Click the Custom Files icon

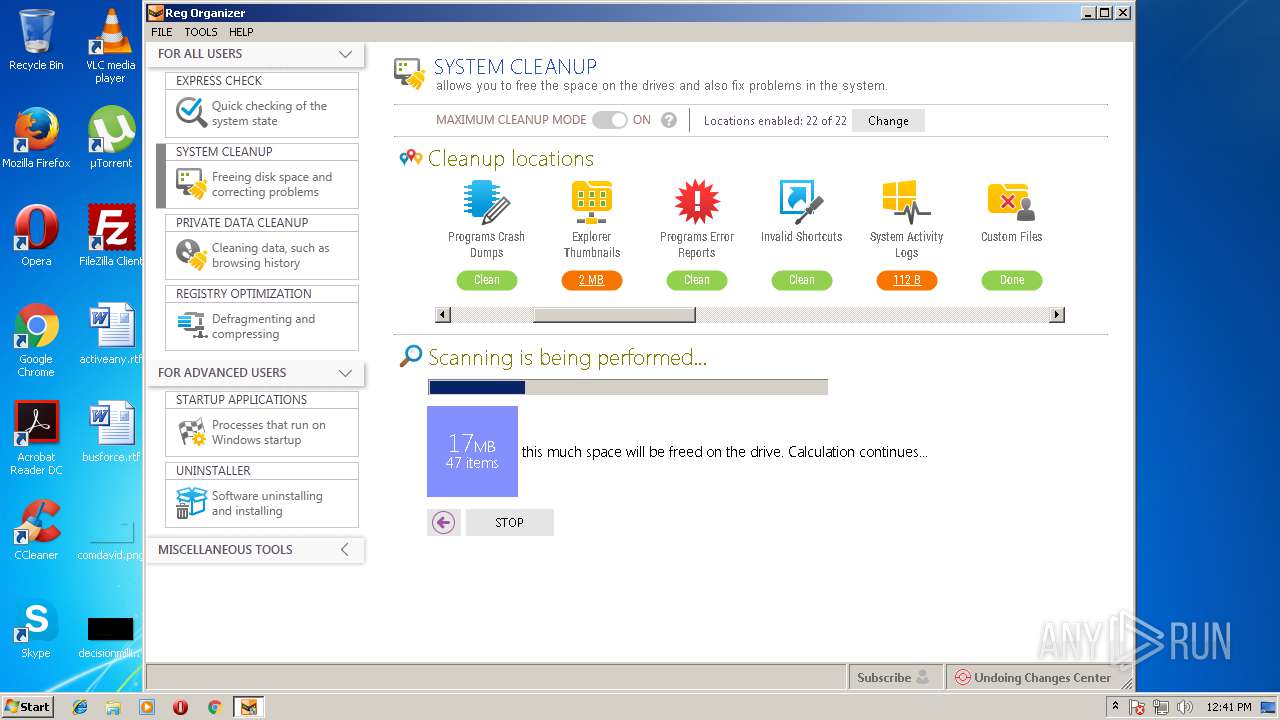coord(1011,202)
